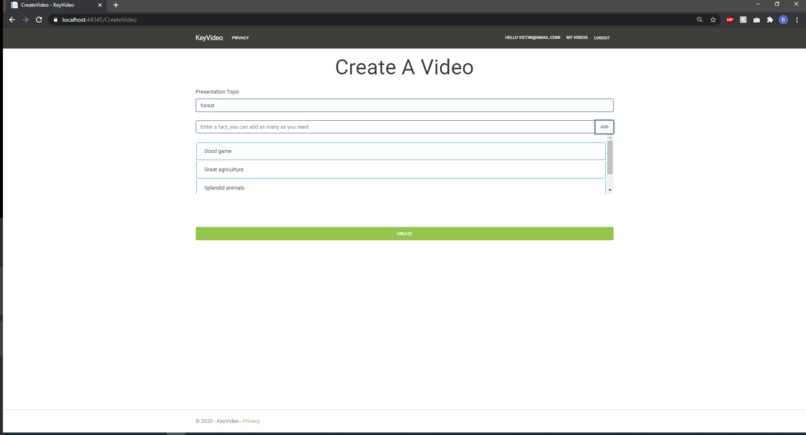This screenshot has height=435, width=806.
Task: Focus the Enter a fact input field
Action: click(395, 127)
